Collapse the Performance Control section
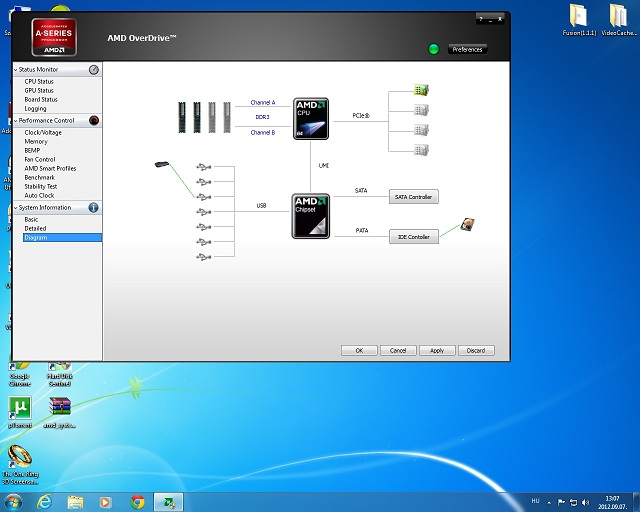This screenshot has height=512, width=640. tap(16, 121)
